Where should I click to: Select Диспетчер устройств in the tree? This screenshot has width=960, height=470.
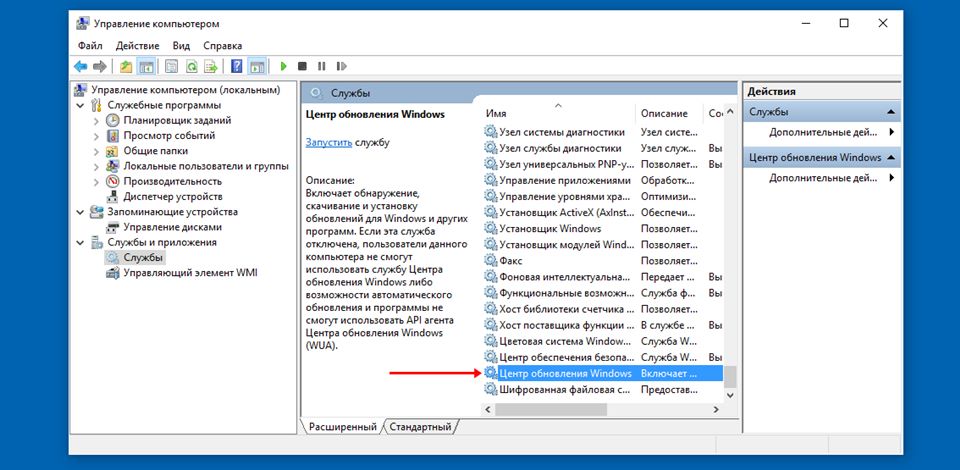click(173, 196)
